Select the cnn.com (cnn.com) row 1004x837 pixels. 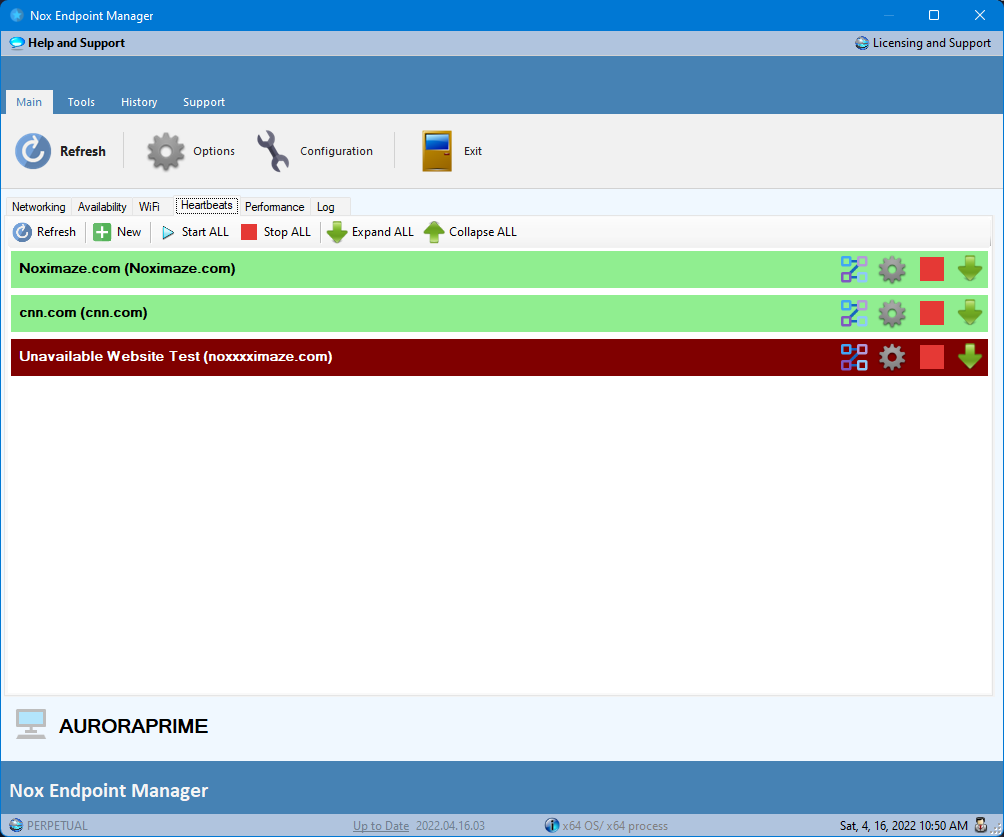point(499,314)
